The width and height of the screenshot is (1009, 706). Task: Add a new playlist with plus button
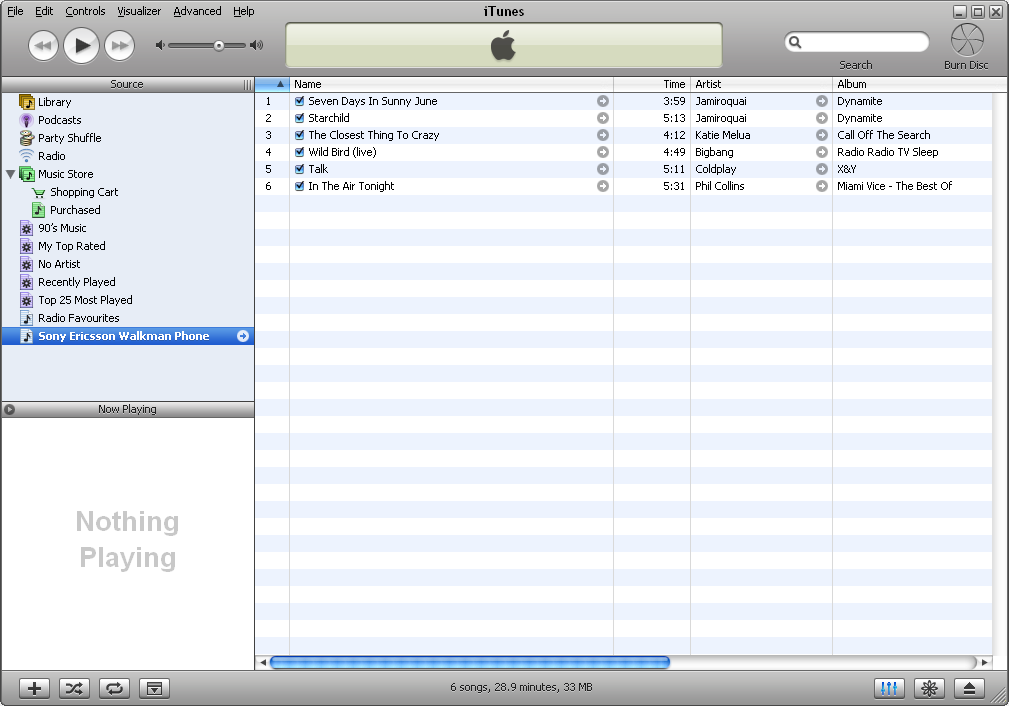pos(34,688)
